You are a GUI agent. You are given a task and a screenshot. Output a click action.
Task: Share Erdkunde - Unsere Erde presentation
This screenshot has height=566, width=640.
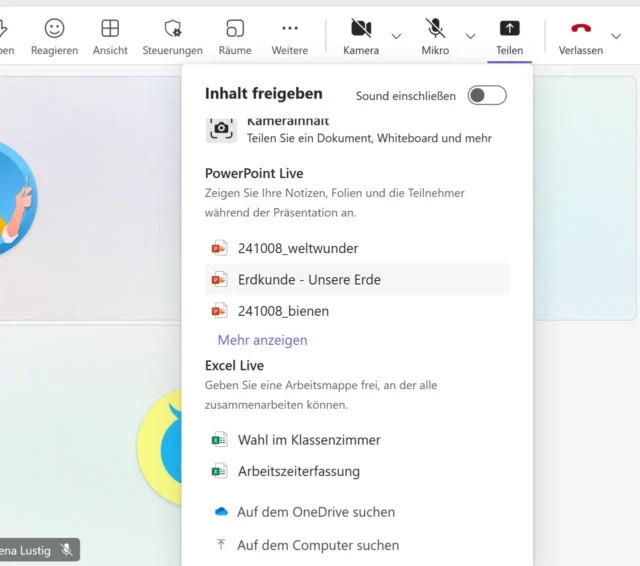coord(357,280)
